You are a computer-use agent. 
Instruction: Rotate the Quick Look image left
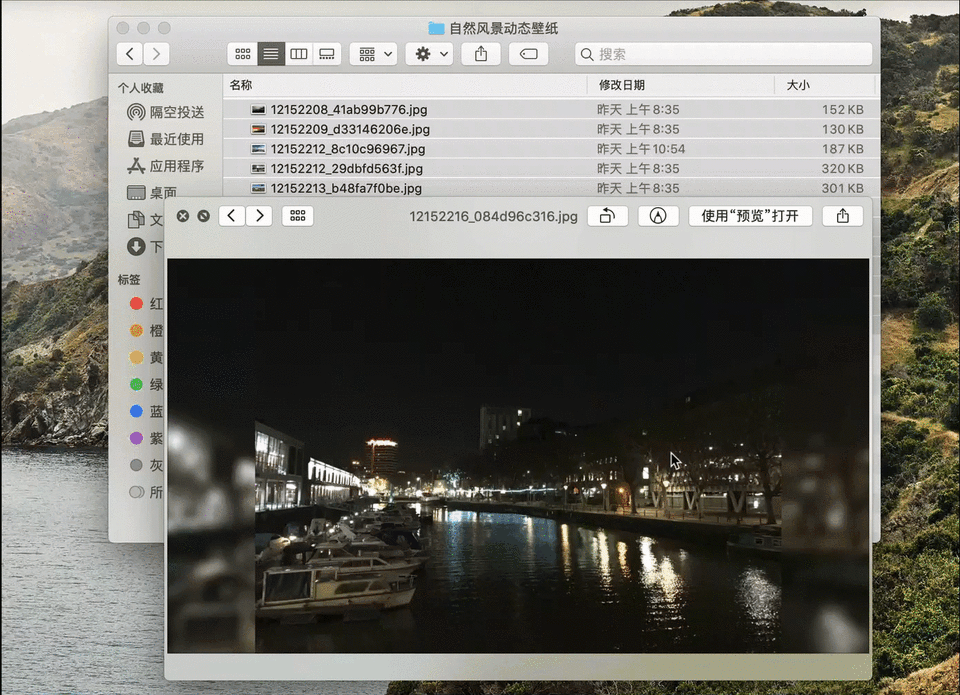point(607,216)
